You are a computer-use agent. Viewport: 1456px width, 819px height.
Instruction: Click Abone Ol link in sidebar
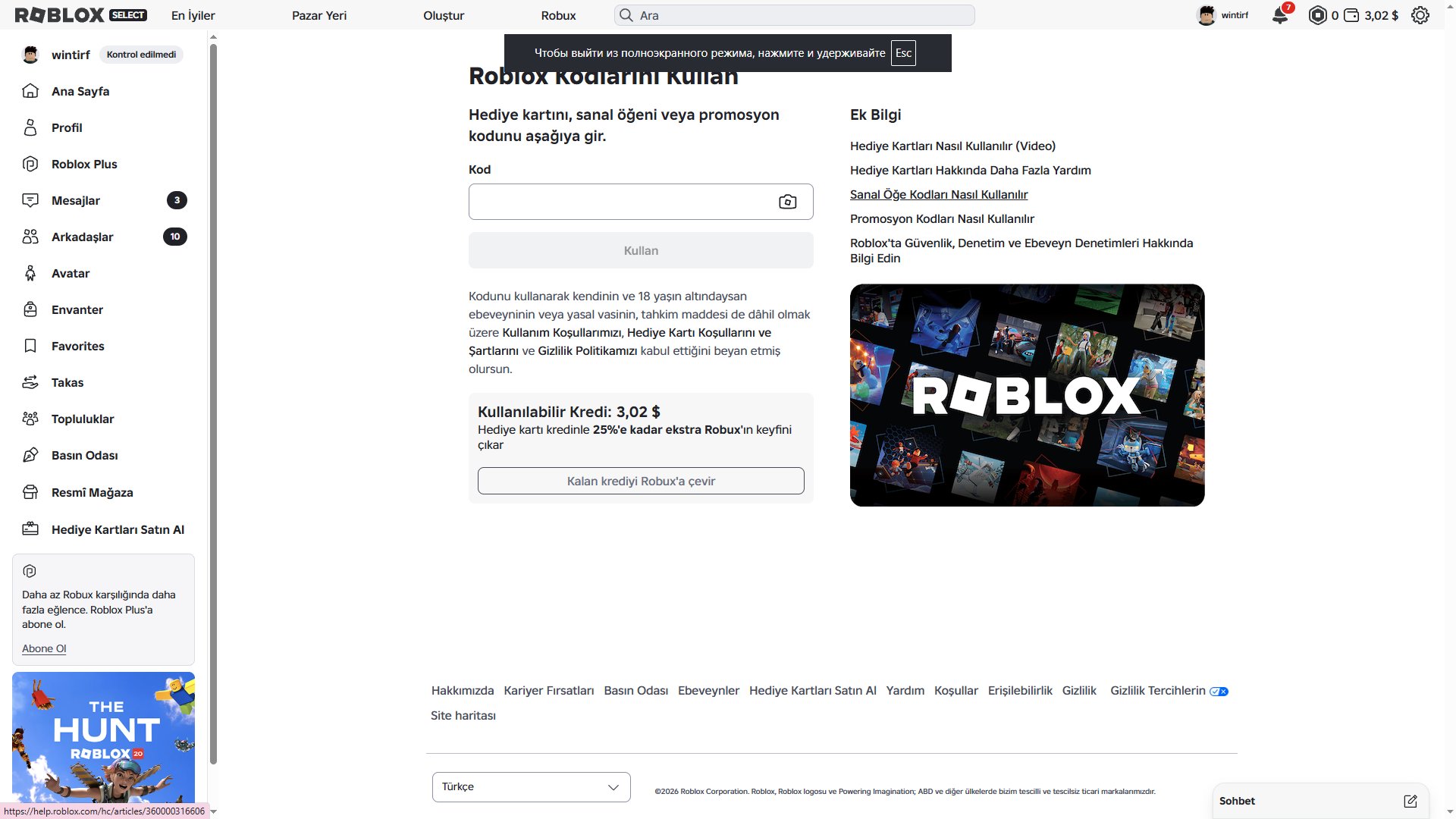pos(44,648)
